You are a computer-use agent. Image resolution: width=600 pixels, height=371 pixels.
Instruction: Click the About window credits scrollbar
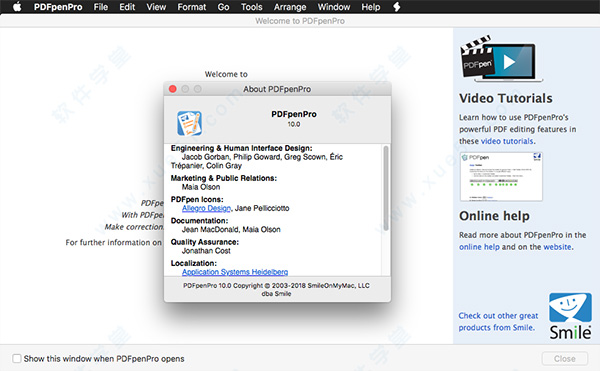pyautogui.click(x=386, y=187)
